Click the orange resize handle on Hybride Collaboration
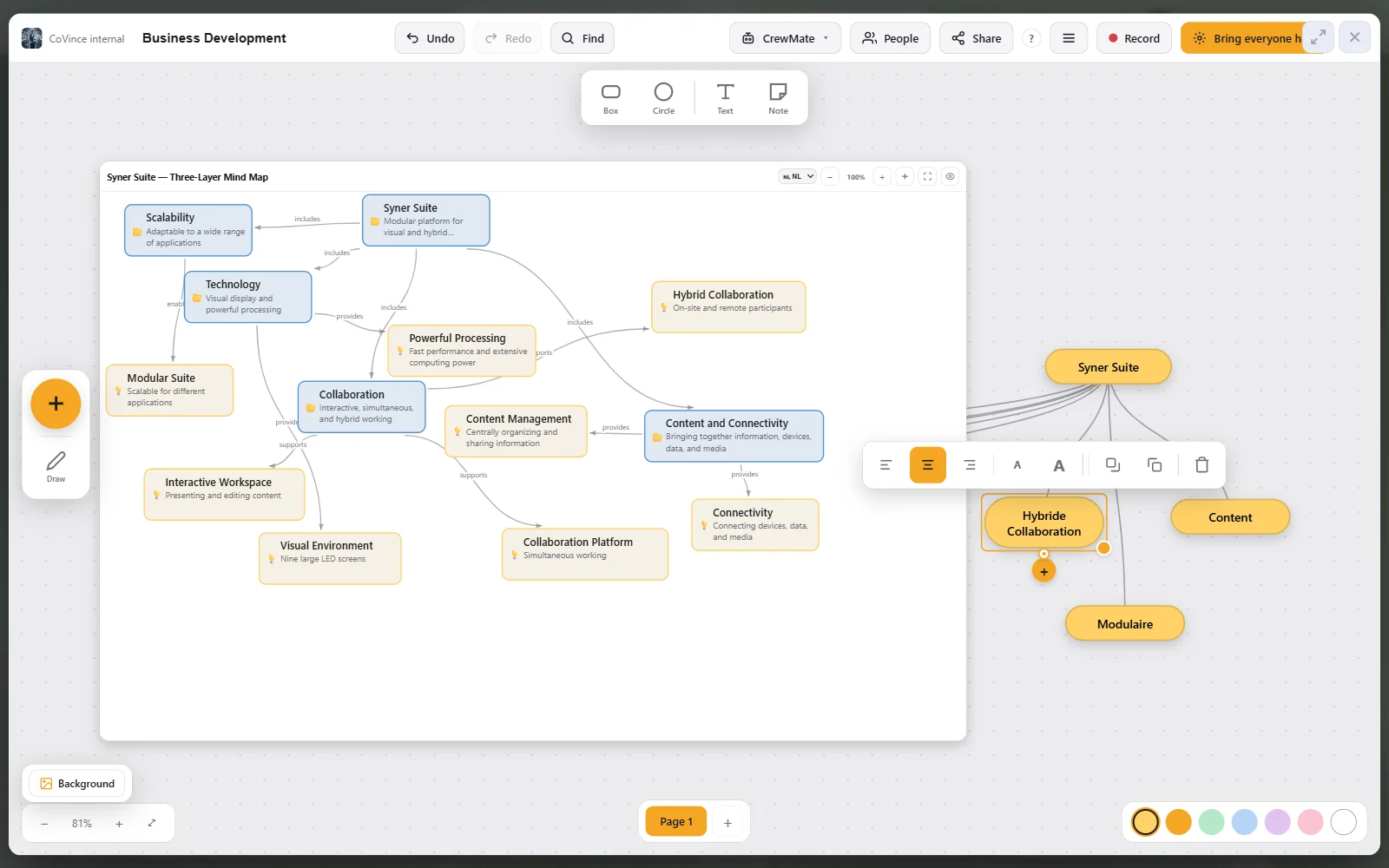The width and height of the screenshot is (1389, 868). tap(1103, 548)
